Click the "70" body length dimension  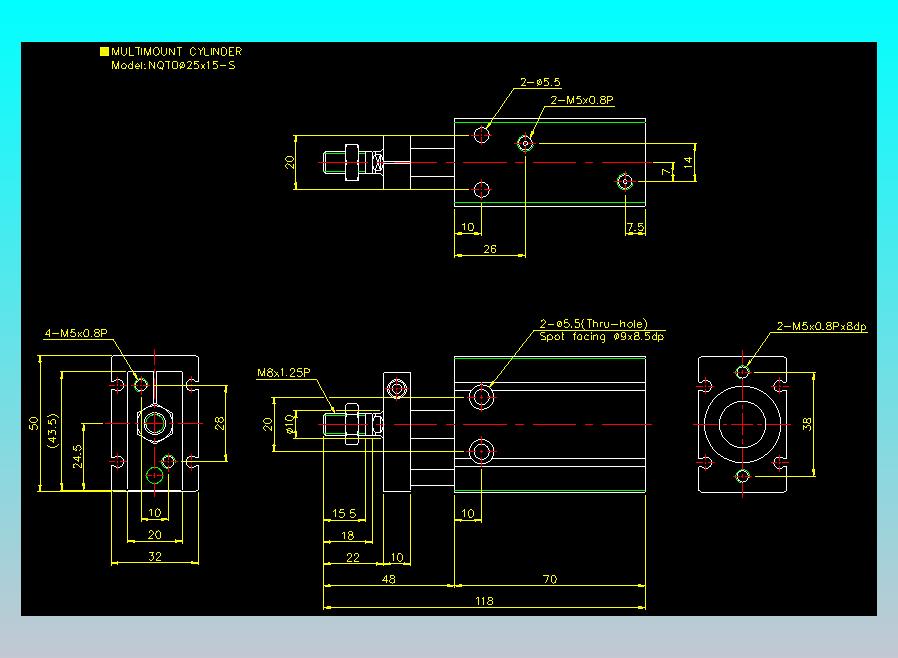coord(550,579)
